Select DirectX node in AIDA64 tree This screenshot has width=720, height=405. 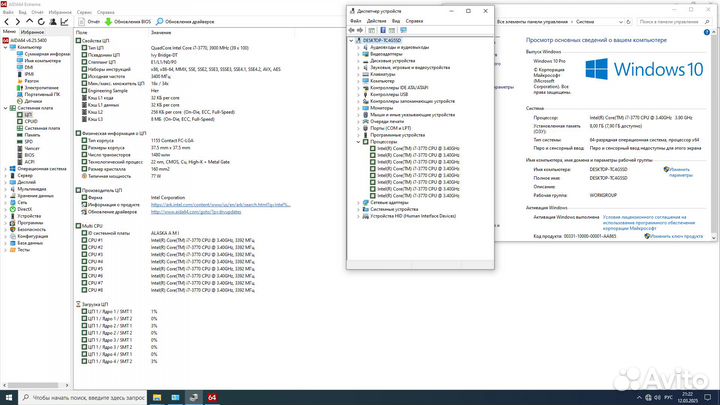click(24, 209)
